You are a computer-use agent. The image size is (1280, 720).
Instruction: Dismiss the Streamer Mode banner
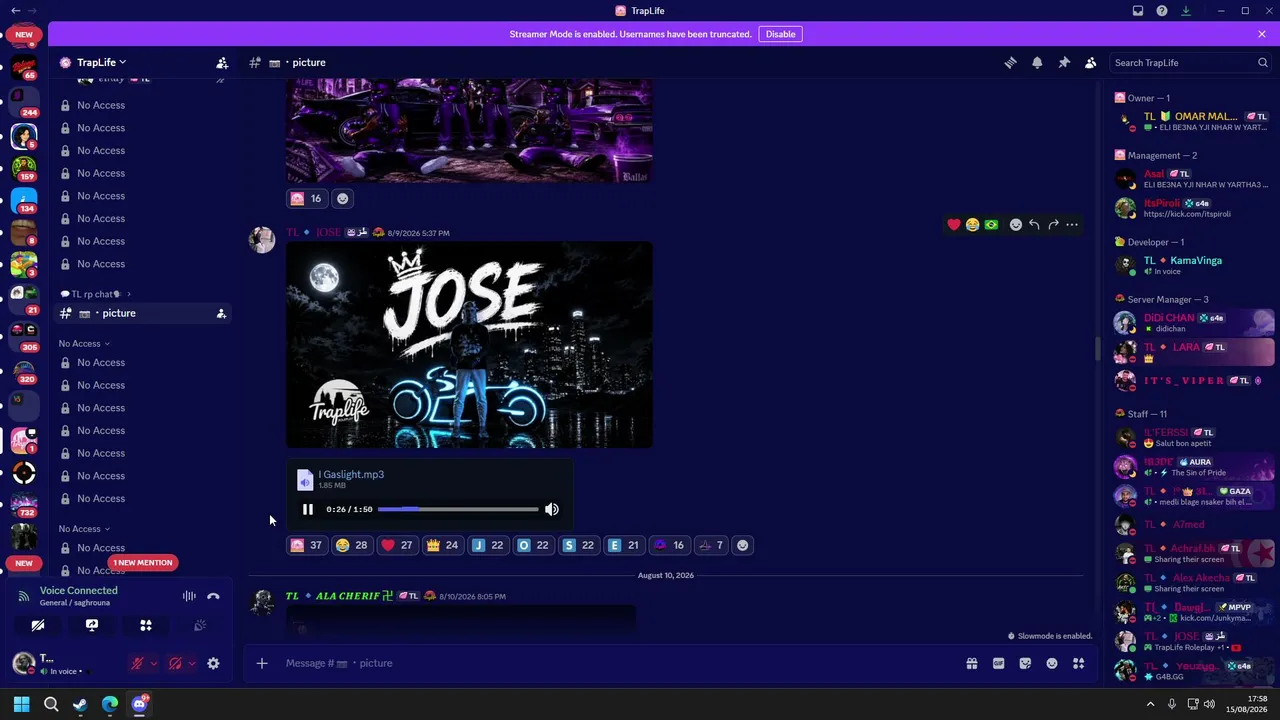coord(1262,34)
